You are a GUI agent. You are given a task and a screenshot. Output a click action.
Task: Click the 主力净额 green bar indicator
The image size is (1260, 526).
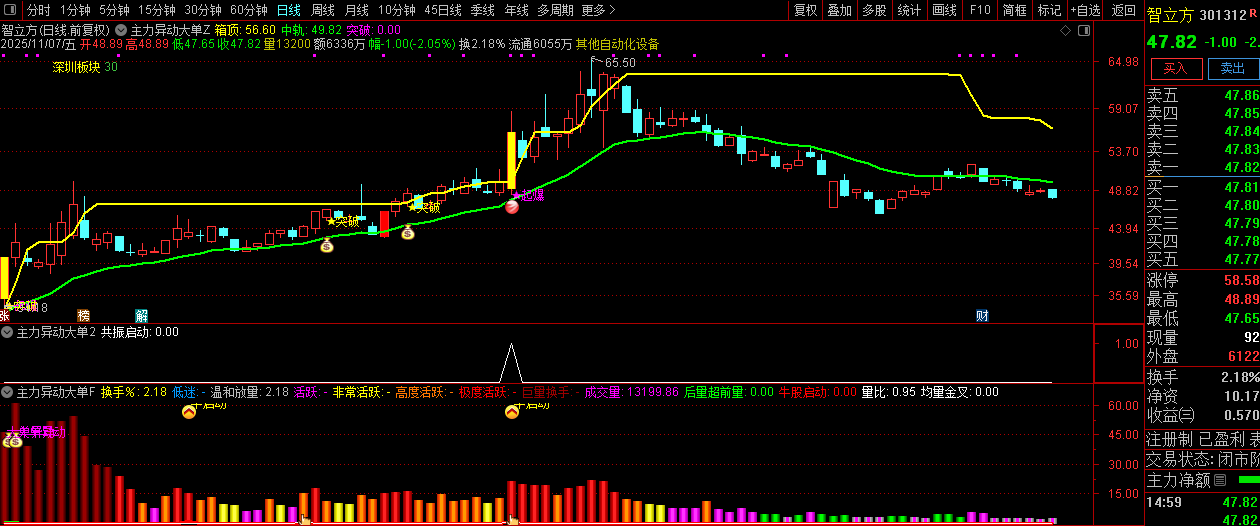(1249, 480)
